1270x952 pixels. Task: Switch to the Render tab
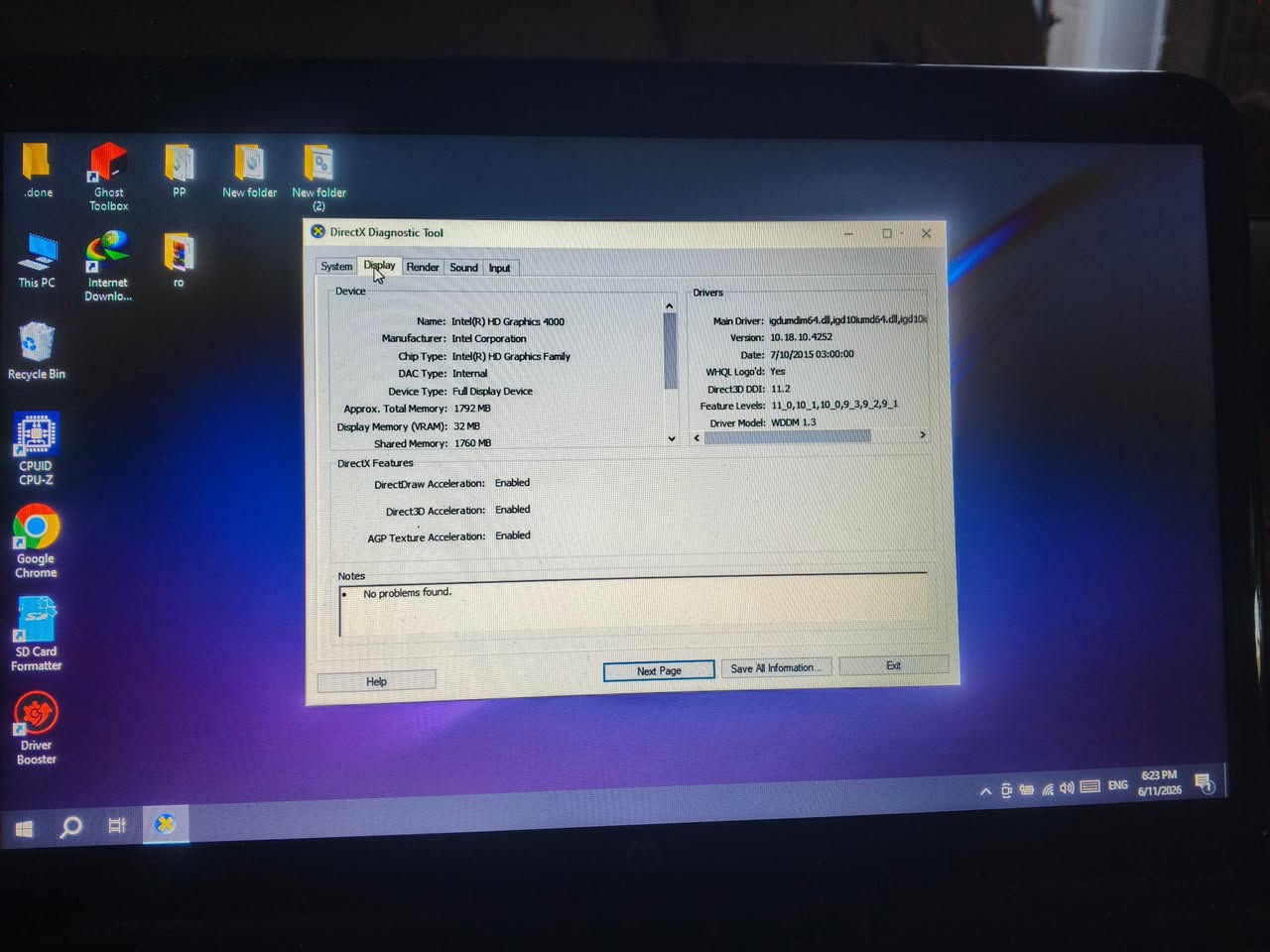click(x=423, y=267)
